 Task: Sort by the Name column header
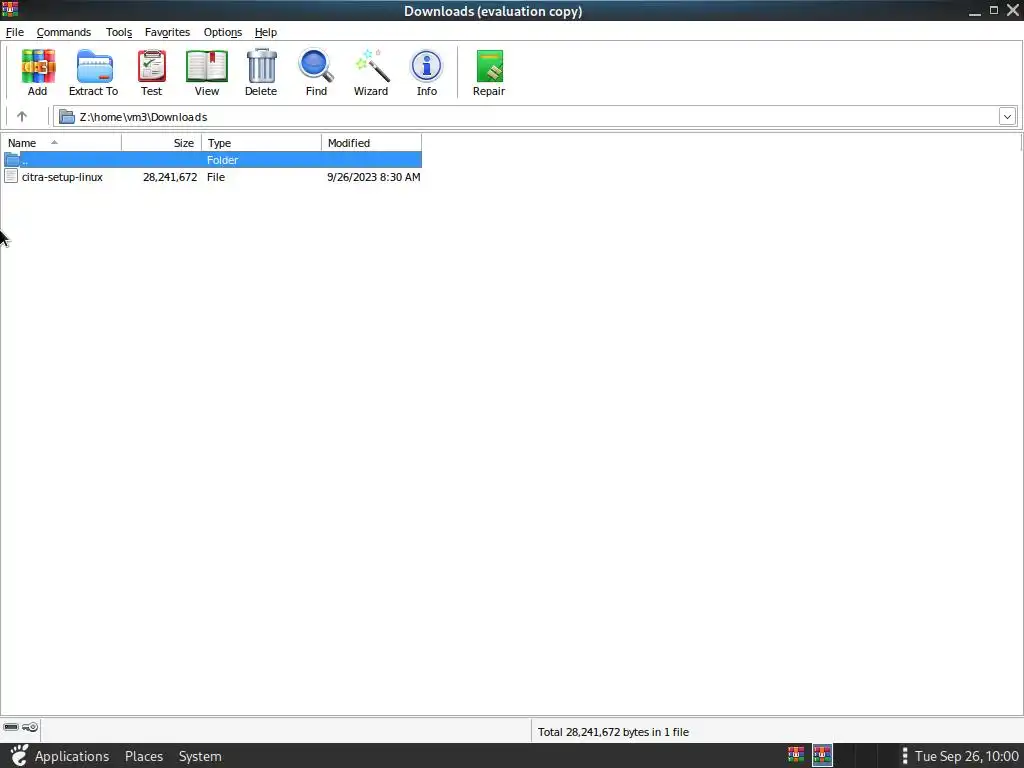(x=61, y=142)
